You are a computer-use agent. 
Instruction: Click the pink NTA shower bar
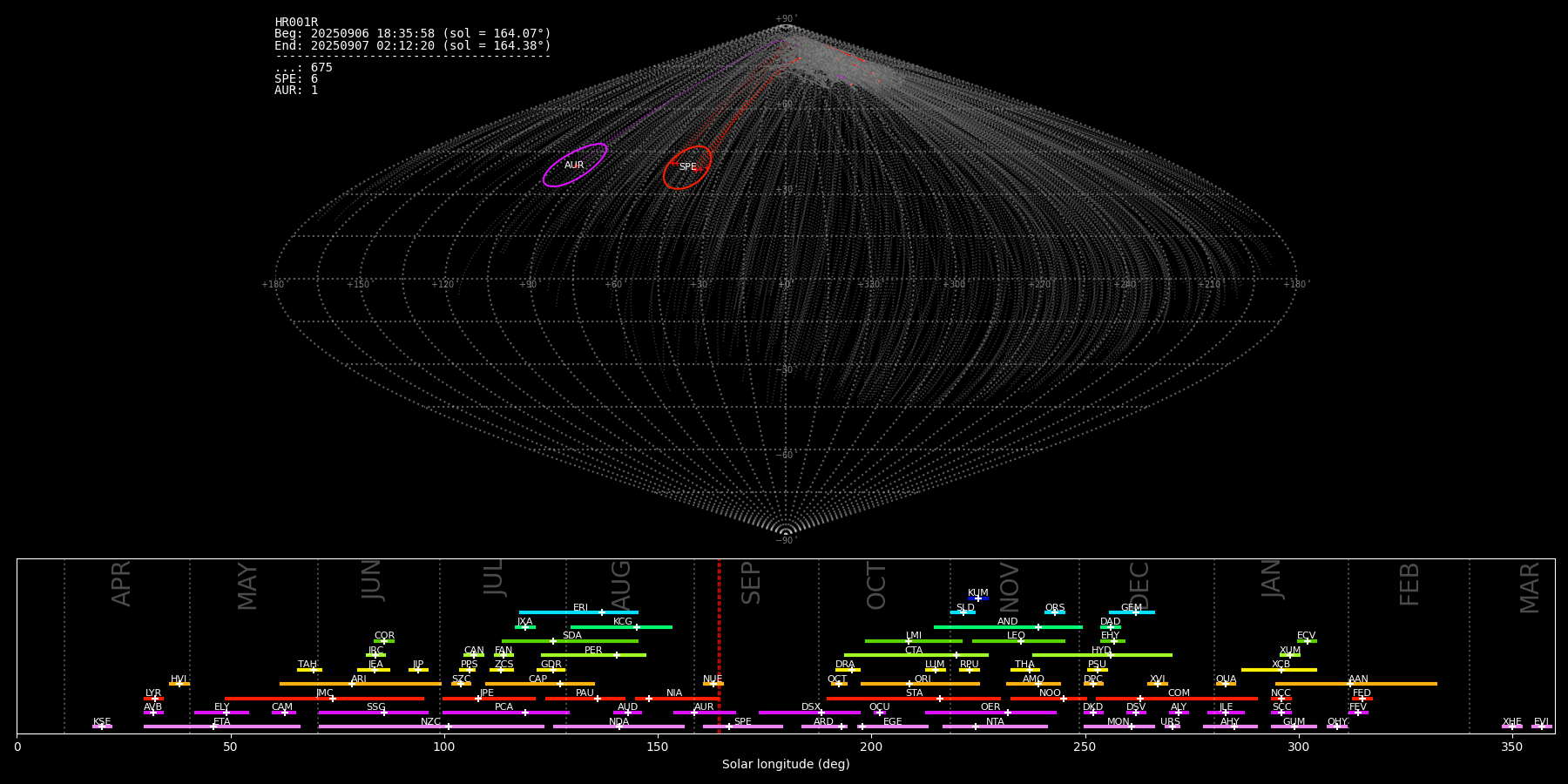pos(995,727)
